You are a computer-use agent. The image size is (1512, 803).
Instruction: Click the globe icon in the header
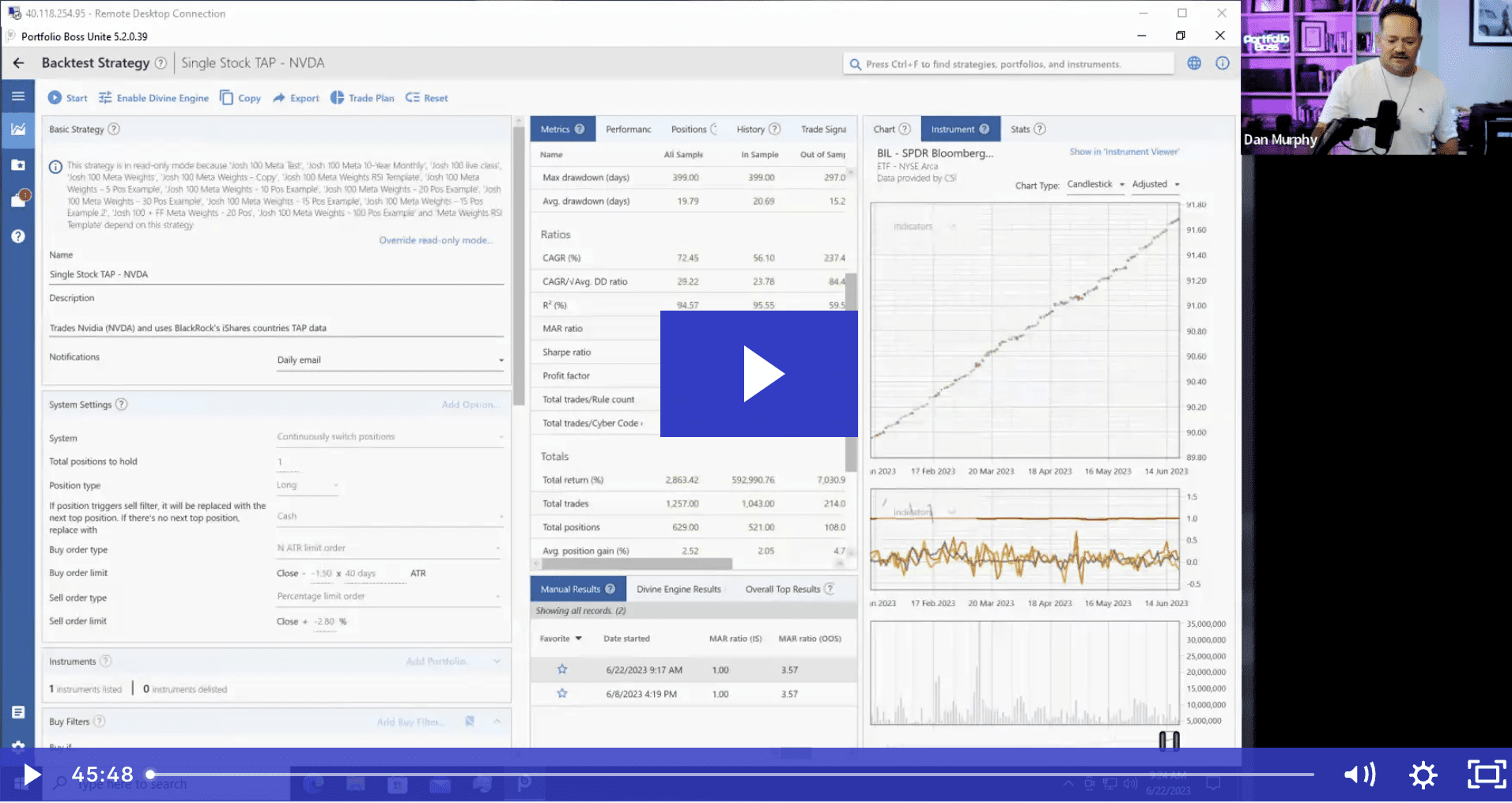[x=1194, y=63]
